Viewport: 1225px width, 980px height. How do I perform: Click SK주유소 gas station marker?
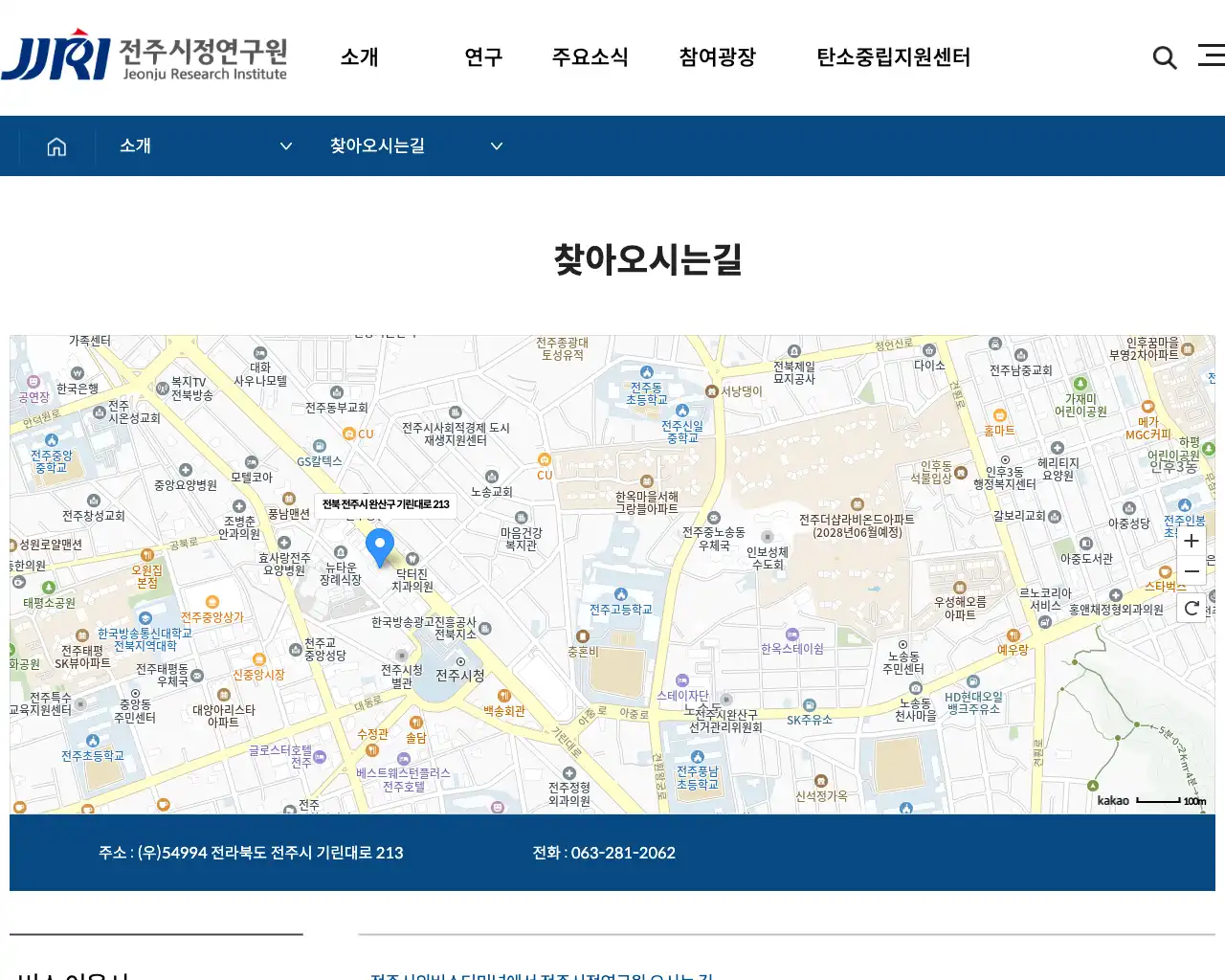(x=810, y=705)
